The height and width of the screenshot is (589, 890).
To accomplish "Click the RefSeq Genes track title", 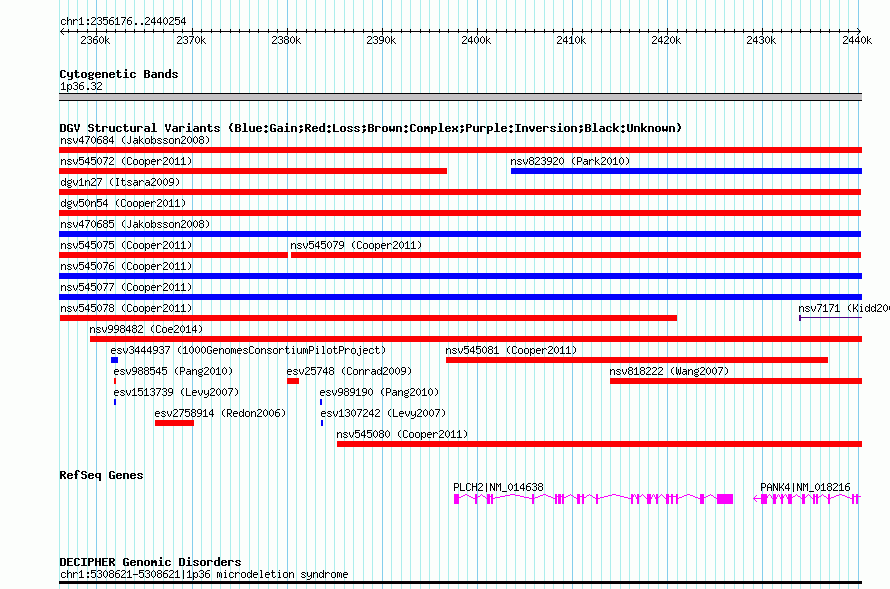I will tap(101, 475).
